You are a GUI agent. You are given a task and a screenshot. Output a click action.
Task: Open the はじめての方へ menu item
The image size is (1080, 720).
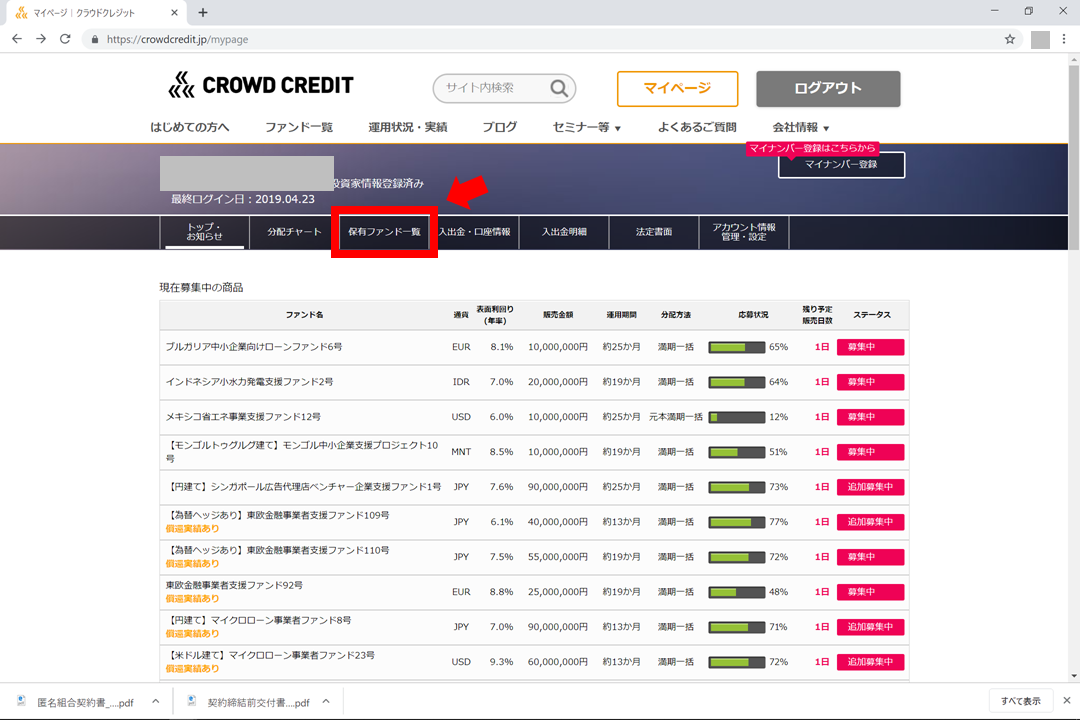(x=190, y=127)
